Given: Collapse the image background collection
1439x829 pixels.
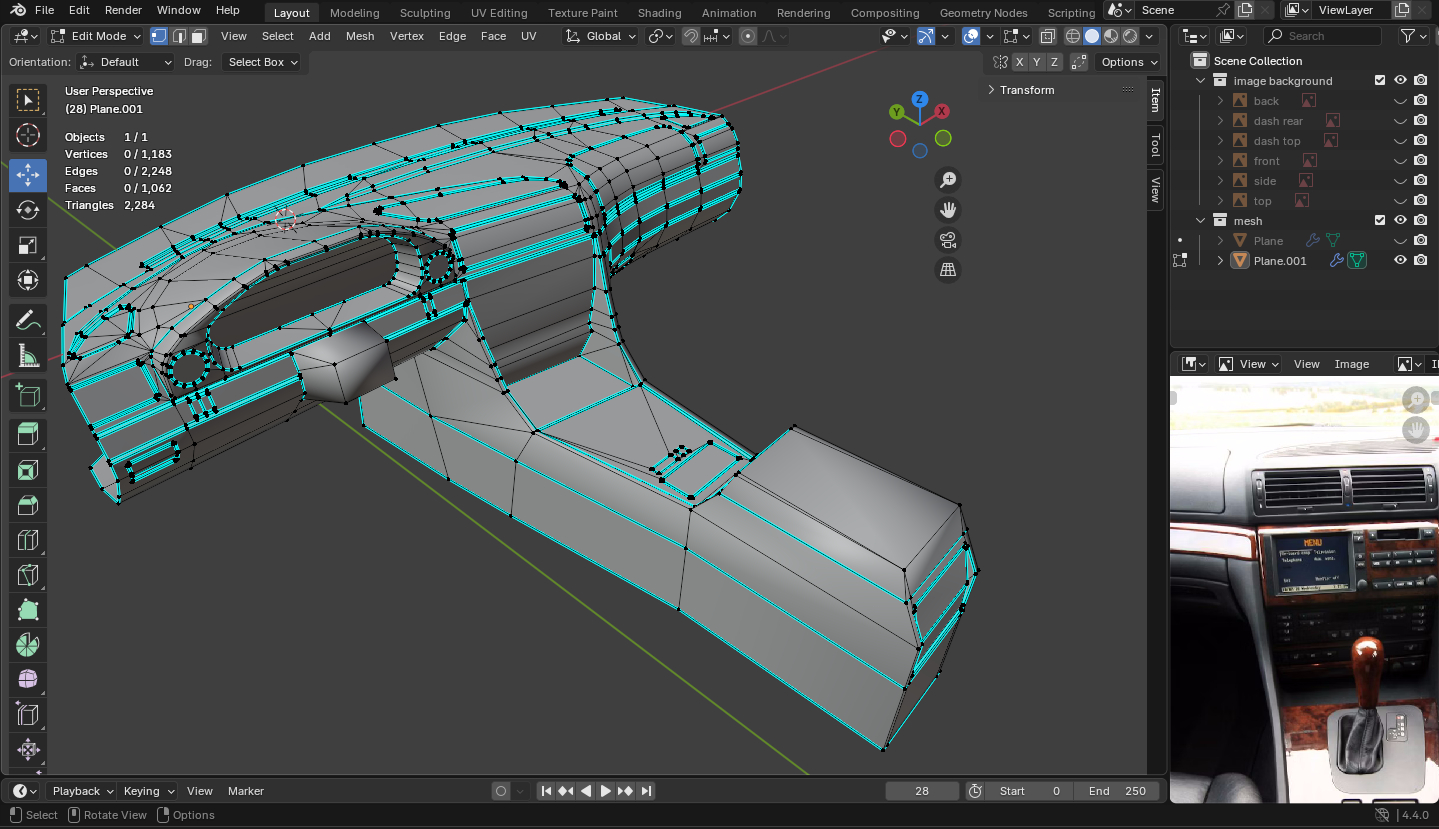Looking at the screenshot, I should pyautogui.click(x=1201, y=81).
